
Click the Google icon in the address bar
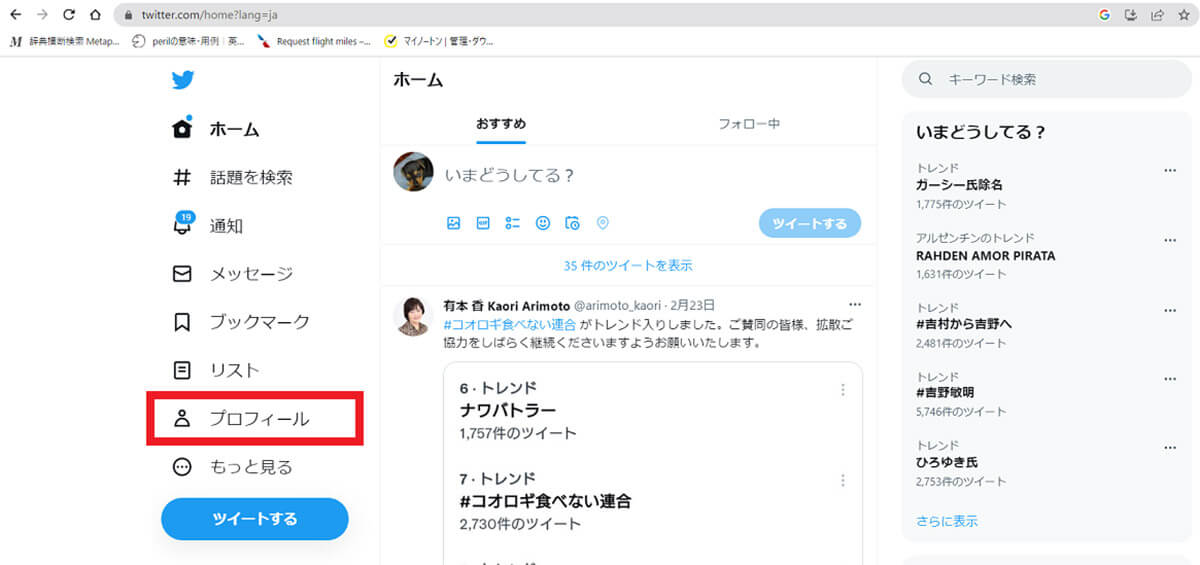(x=1105, y=15)
